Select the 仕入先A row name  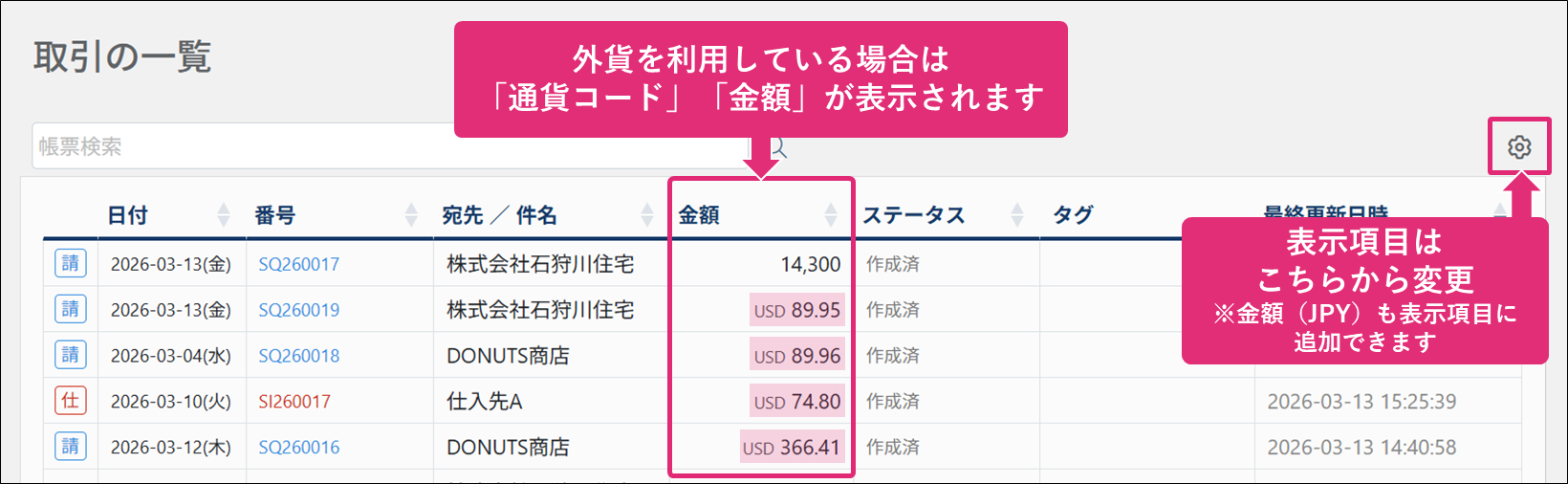(x=485, y=402)
